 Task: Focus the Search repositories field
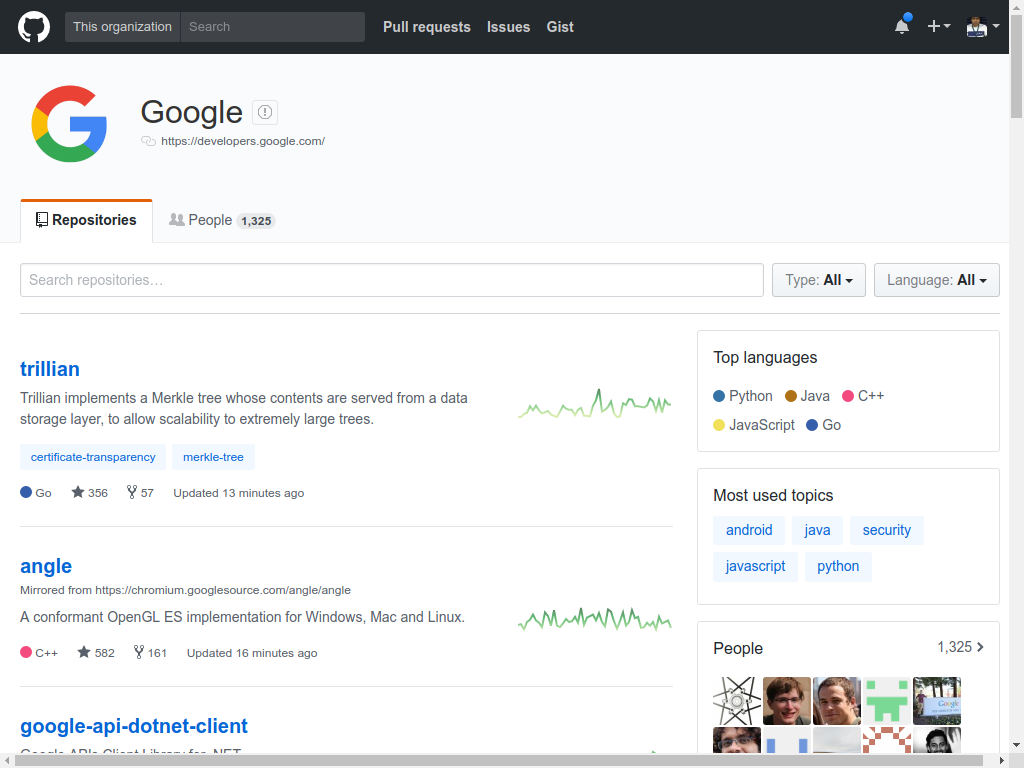(392, 280)
